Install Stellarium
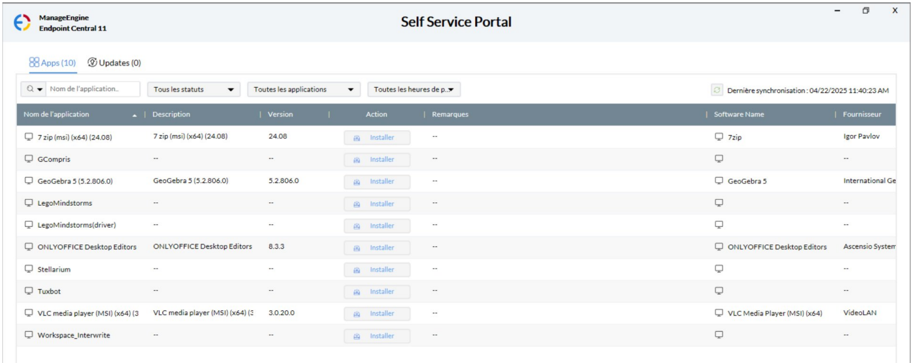This screenshot has width=911, height=363. tap(377, 270)
